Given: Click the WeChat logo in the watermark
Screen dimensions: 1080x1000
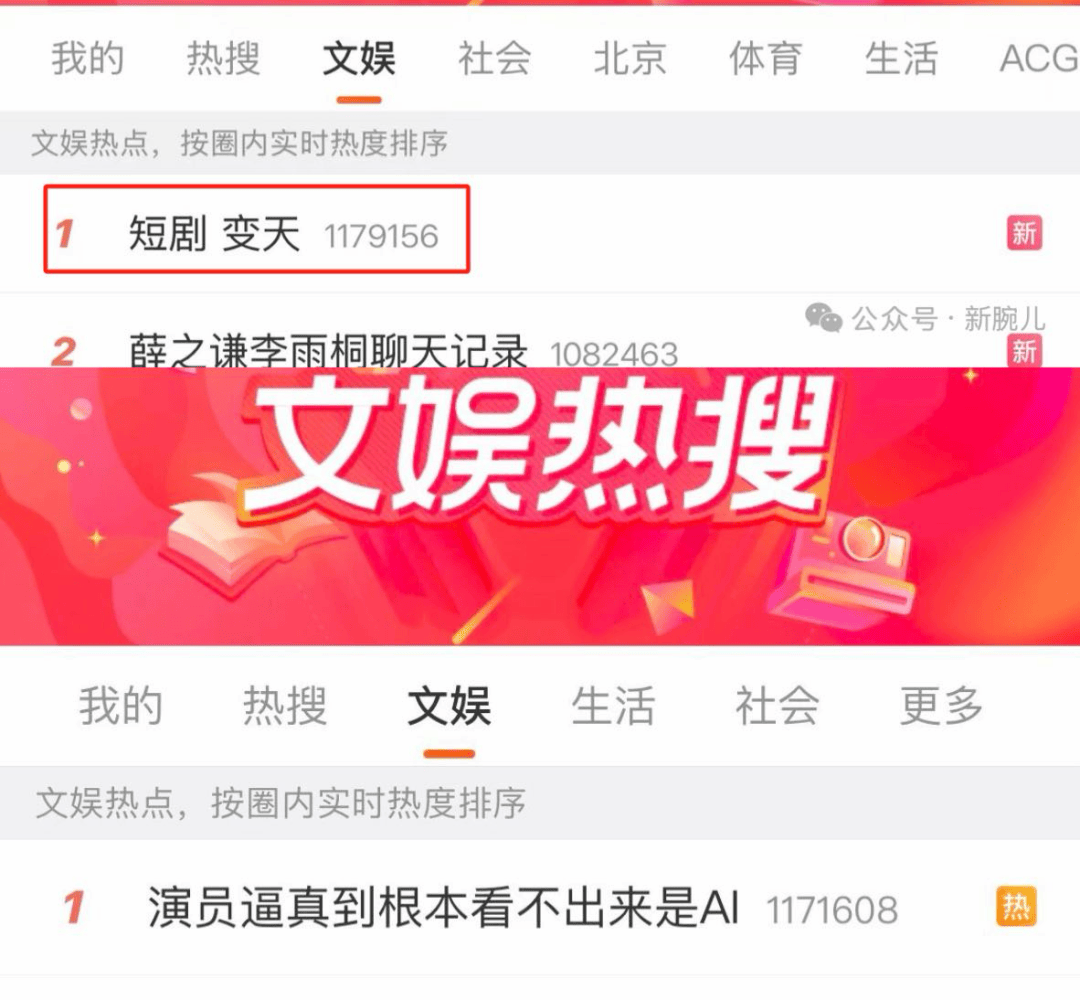Looking at the screenshot, I should coord(824,318).
